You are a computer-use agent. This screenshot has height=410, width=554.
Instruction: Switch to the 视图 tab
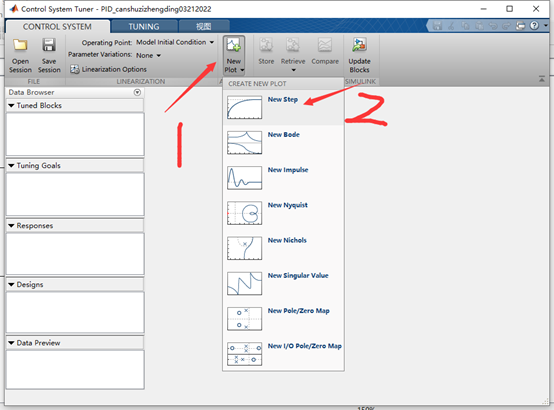click(204, 27)
